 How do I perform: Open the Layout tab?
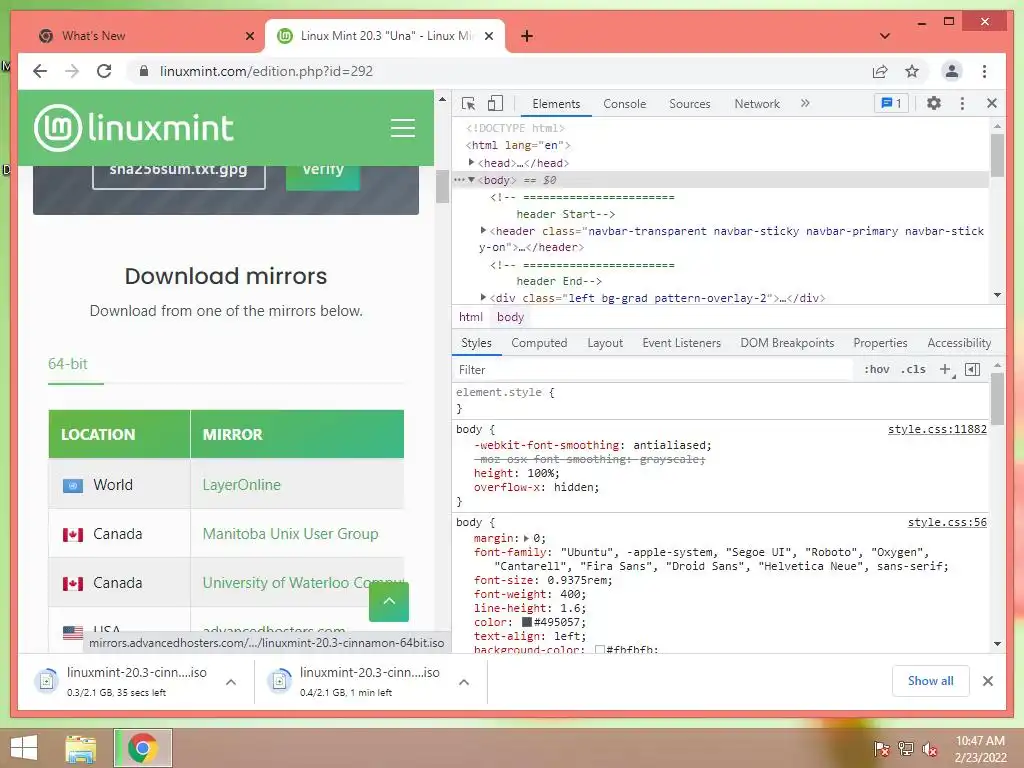point(605,343)
